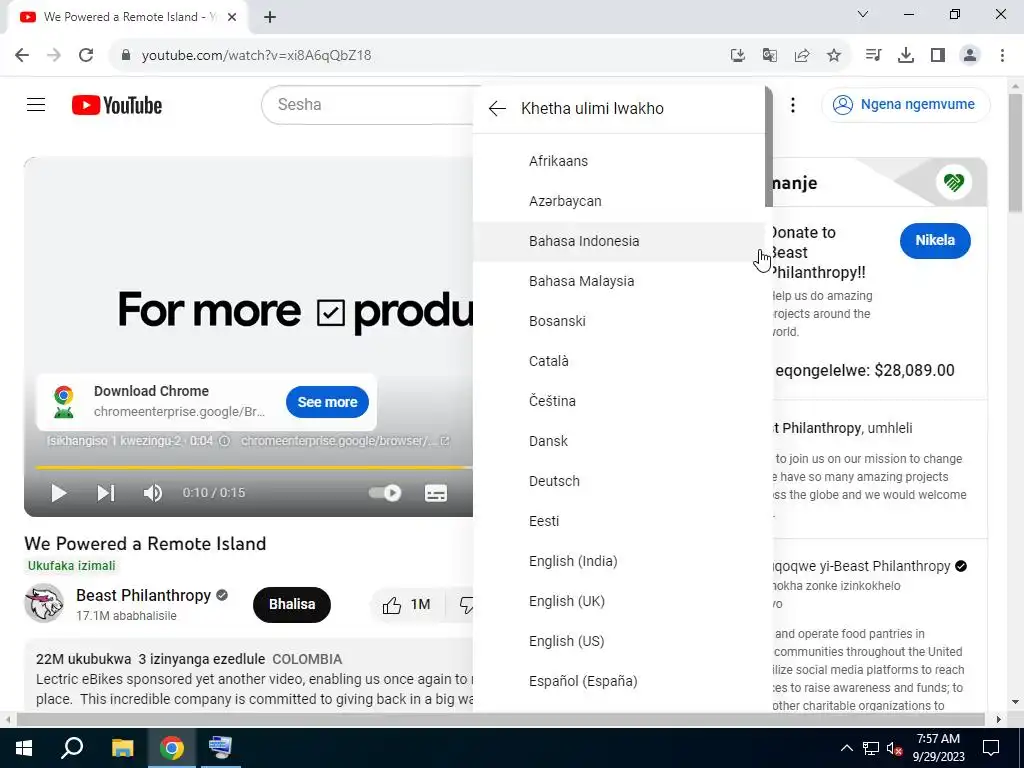The width and height of the screenshot is (1024, 768).
Task: Click the Chrome icon on taskbar
Action: click(172, 748)
